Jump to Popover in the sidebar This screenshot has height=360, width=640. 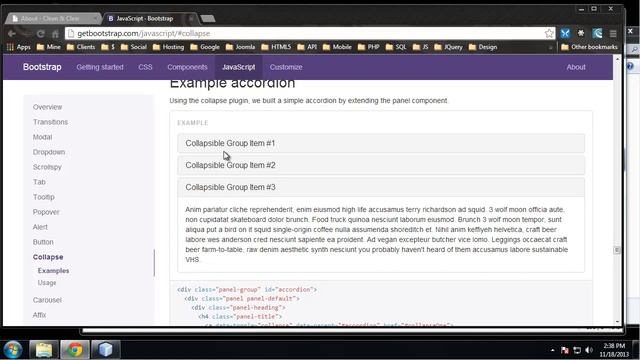click(x=46, y=212)
